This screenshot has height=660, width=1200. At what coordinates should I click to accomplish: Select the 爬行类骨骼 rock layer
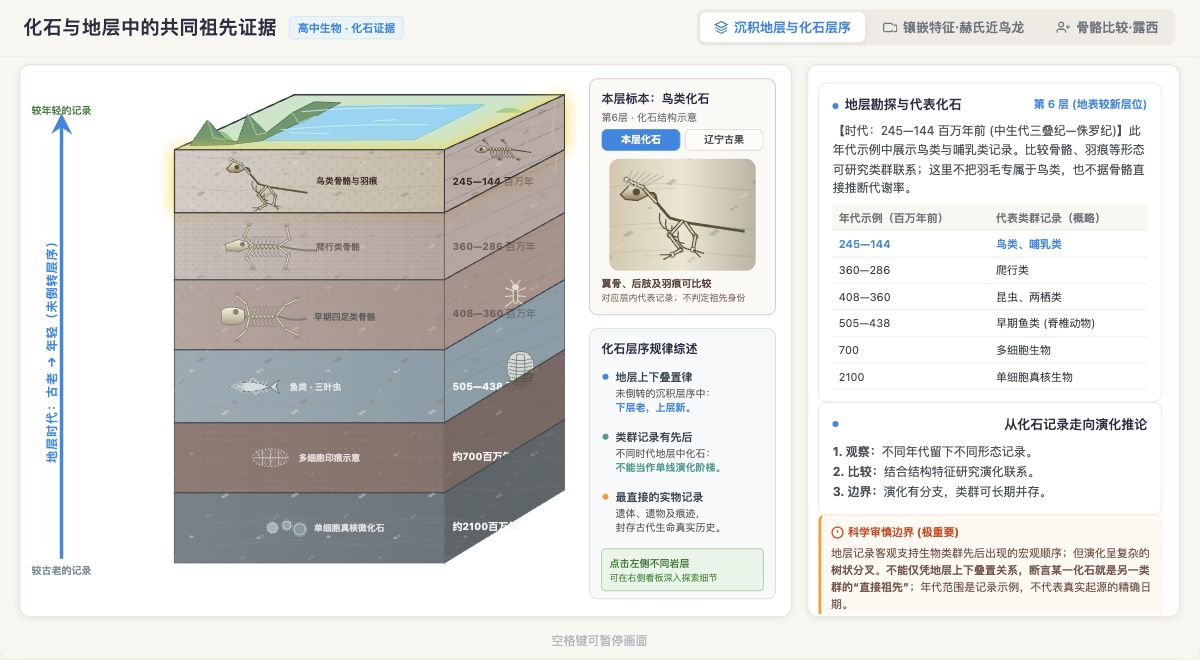(x=308, y=245)
